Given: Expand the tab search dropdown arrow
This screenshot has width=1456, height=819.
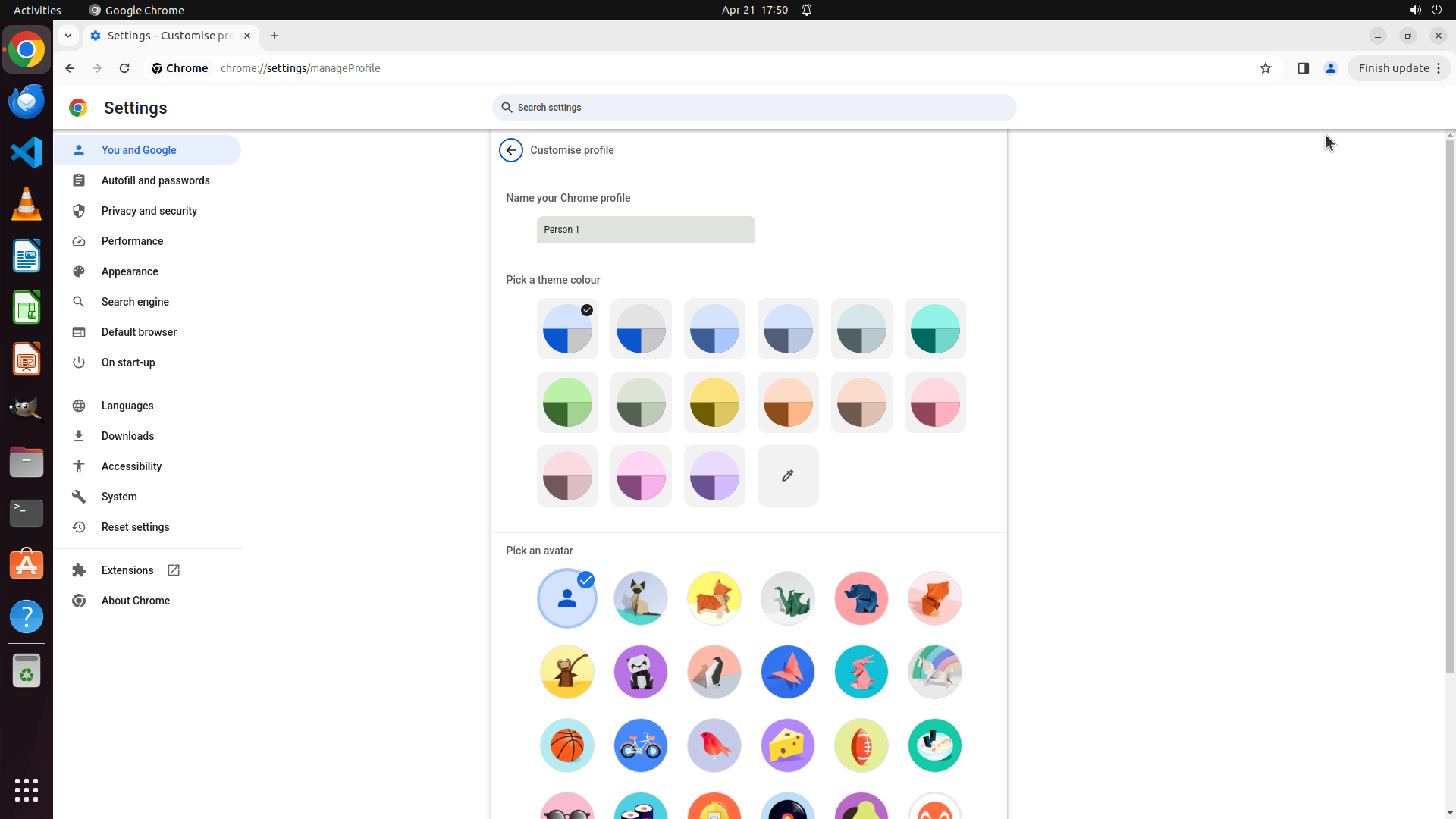Looking at the screenshot, I should click(68, 36).
